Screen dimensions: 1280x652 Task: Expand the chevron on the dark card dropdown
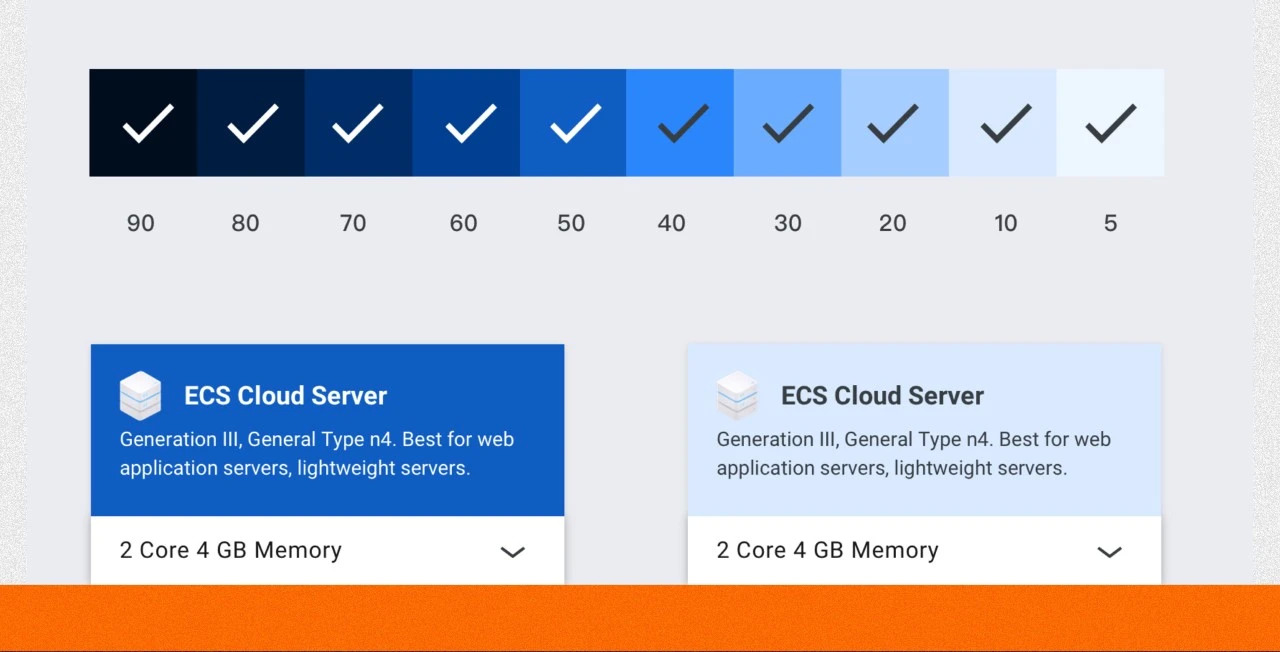512,551
